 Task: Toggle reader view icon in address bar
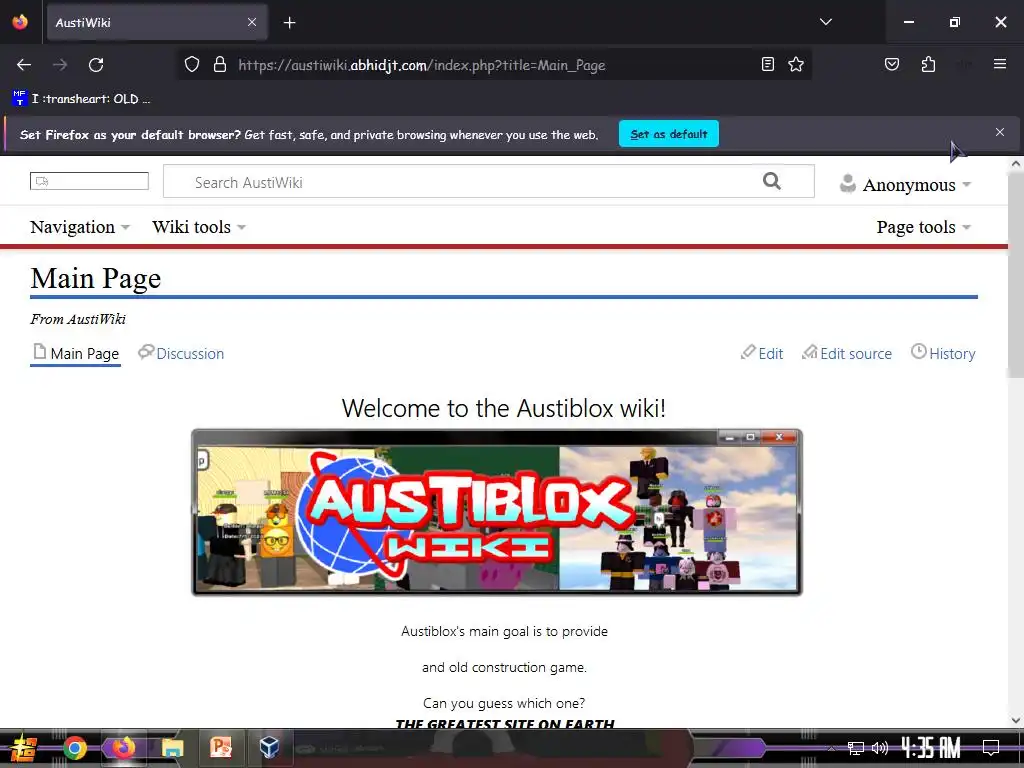click(768, 64)
